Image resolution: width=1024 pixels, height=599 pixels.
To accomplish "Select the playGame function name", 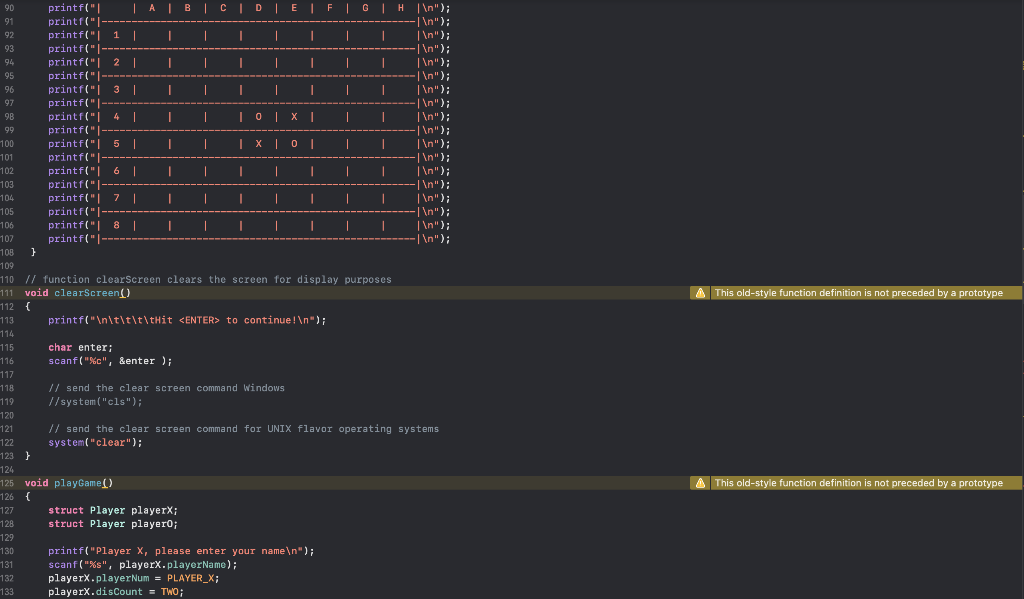I will tap(80, 482).
